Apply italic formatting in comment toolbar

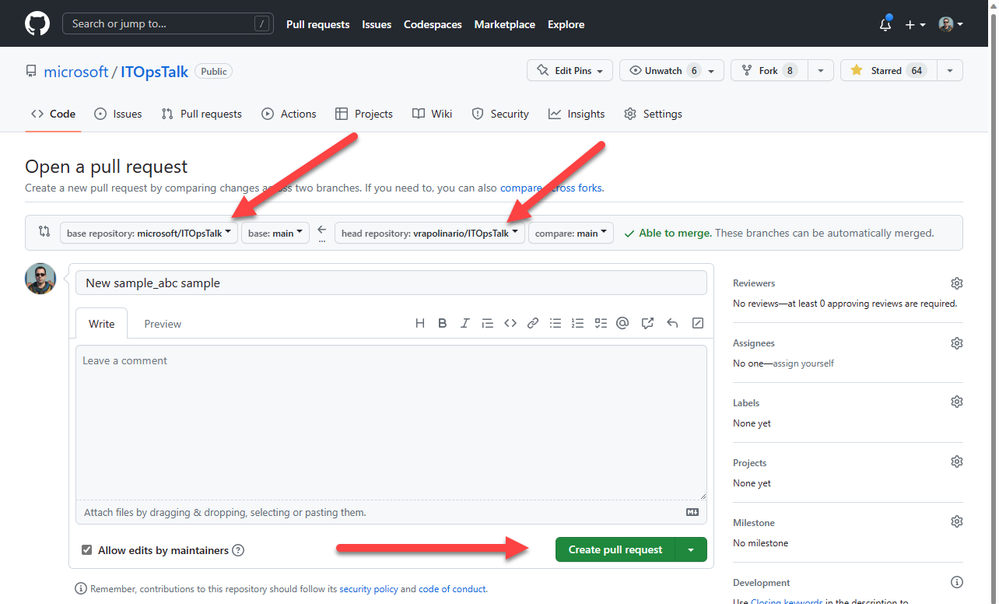464,323
